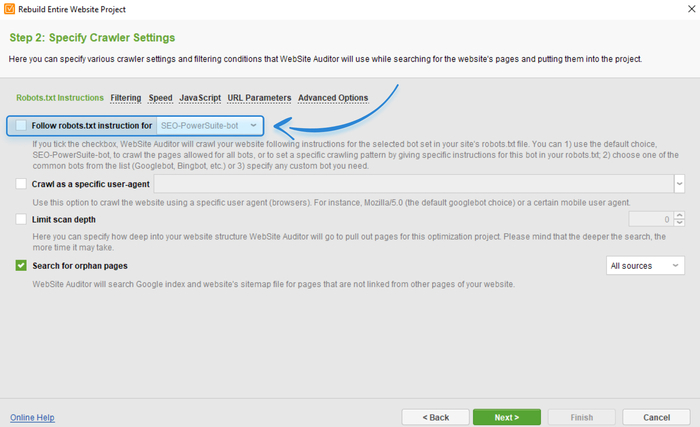Tick the Crawl as a specific user-agent checkbox
This screenshot has height=427, width=700.
pyautogui.click(x=22, y=184)
